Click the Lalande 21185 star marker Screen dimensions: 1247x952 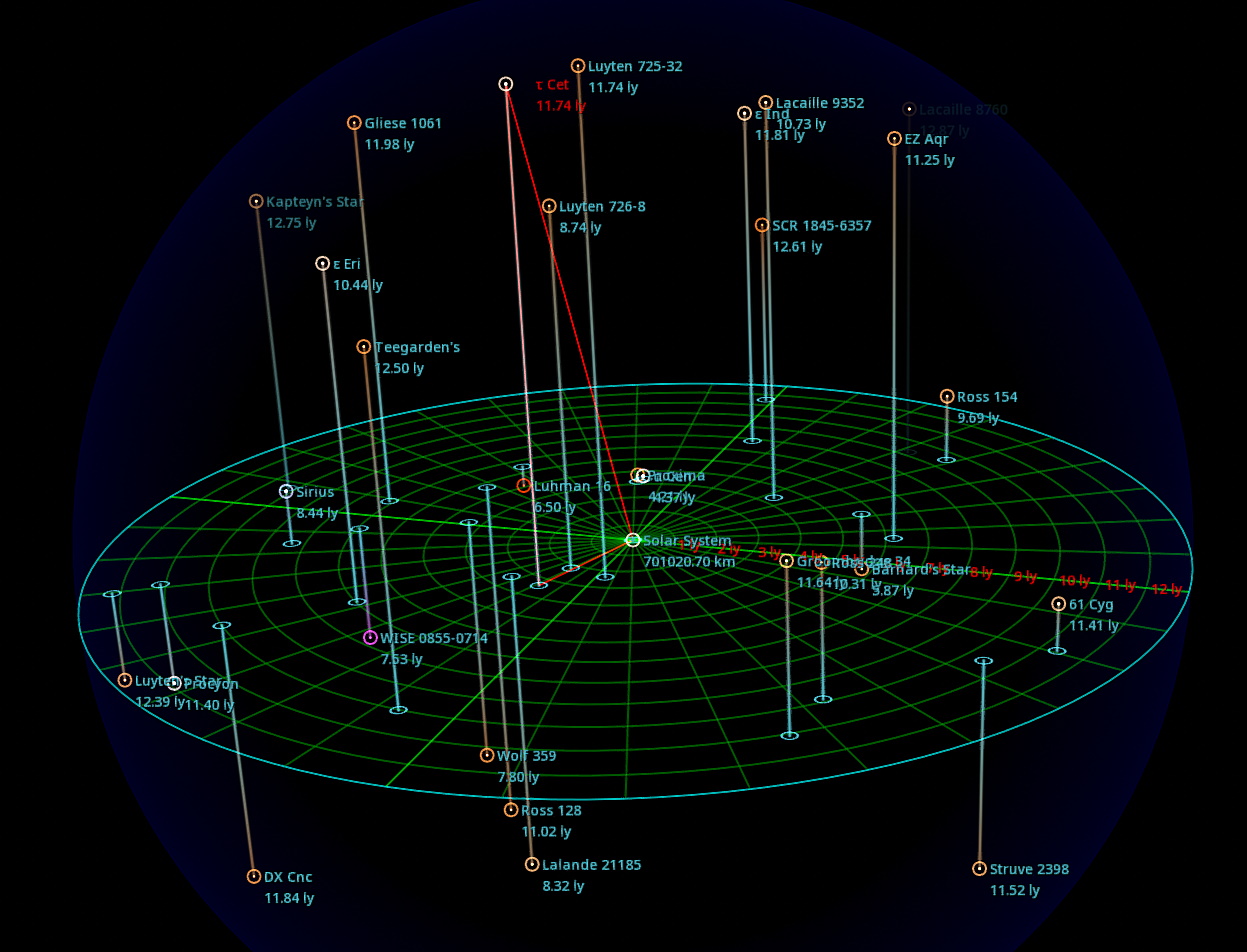532,865
